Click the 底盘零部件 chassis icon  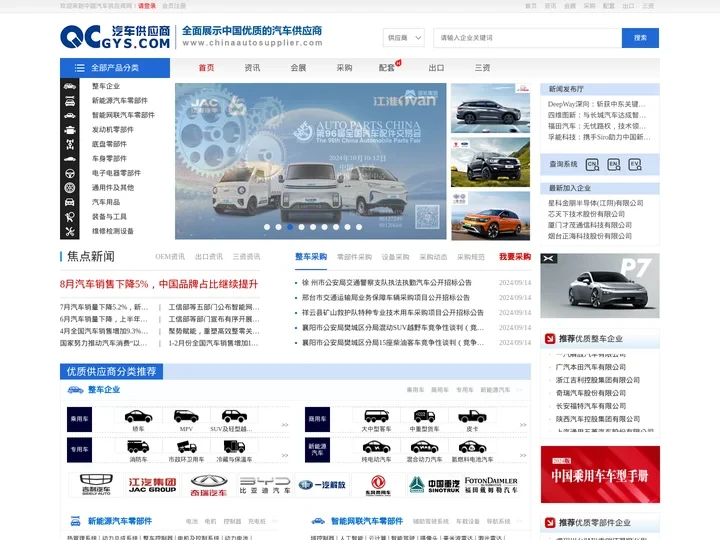coord(70,144)
